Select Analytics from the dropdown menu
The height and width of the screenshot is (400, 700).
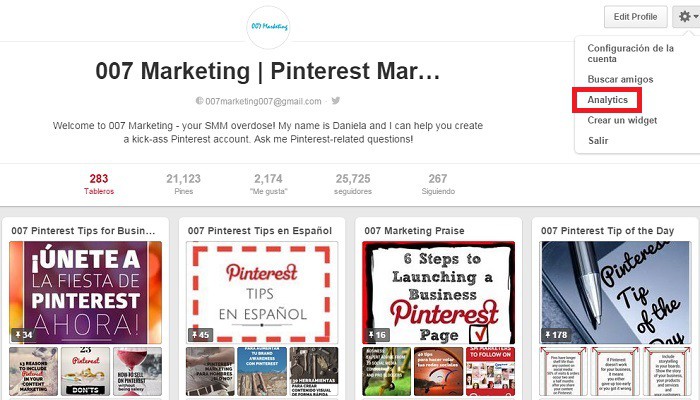607,100
